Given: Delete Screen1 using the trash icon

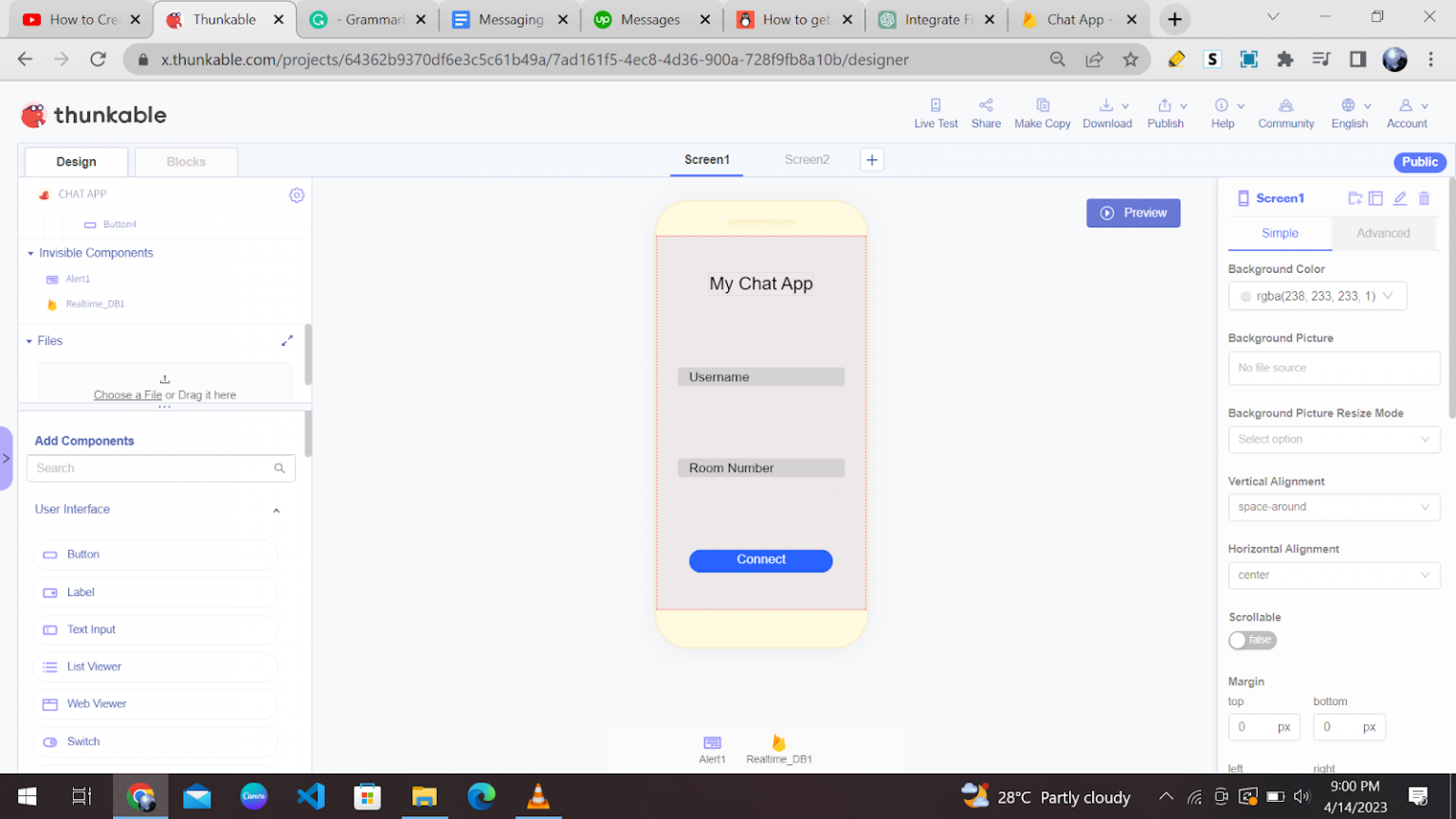Looking at the screenshot, I should tap(1424, 198).
